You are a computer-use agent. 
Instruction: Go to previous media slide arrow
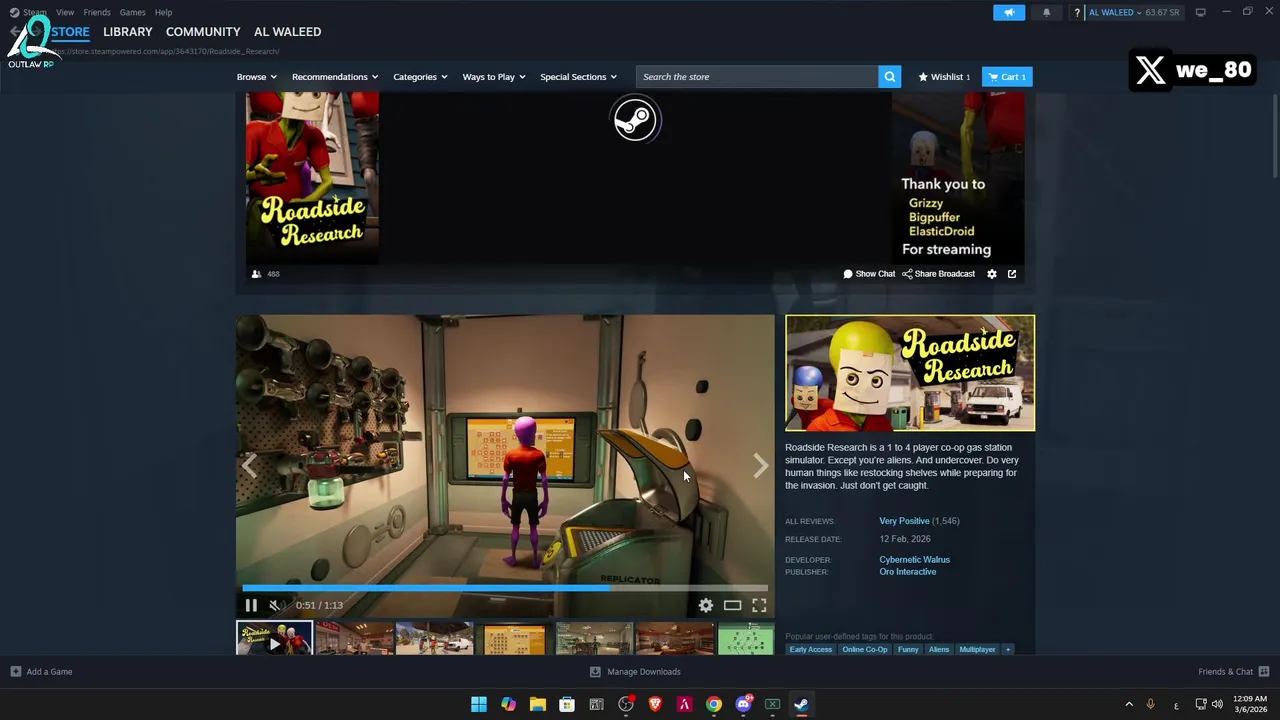tap(250, 465)
